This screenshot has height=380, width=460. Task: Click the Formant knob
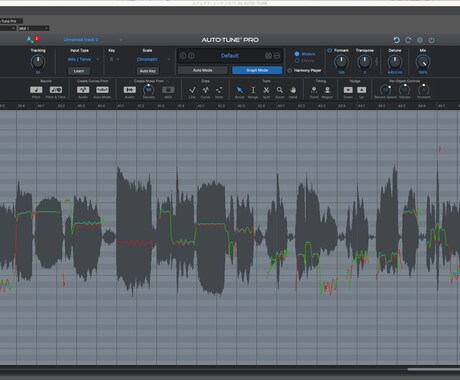pos(341,62)
